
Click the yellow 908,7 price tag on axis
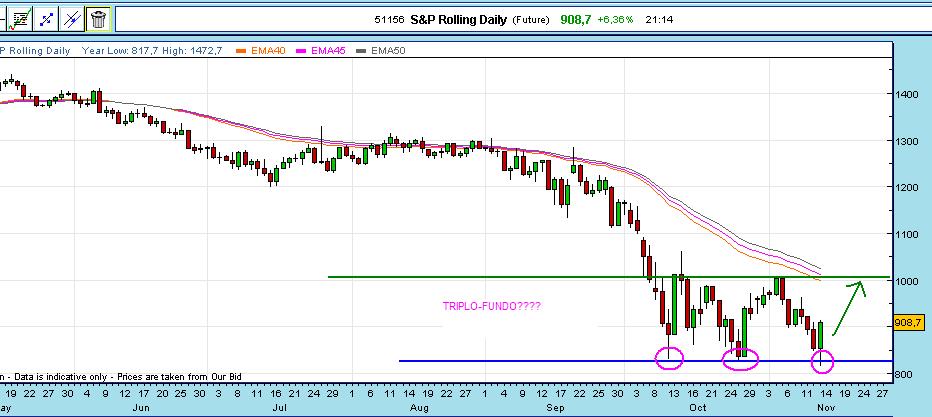click(x=908, y=323)
